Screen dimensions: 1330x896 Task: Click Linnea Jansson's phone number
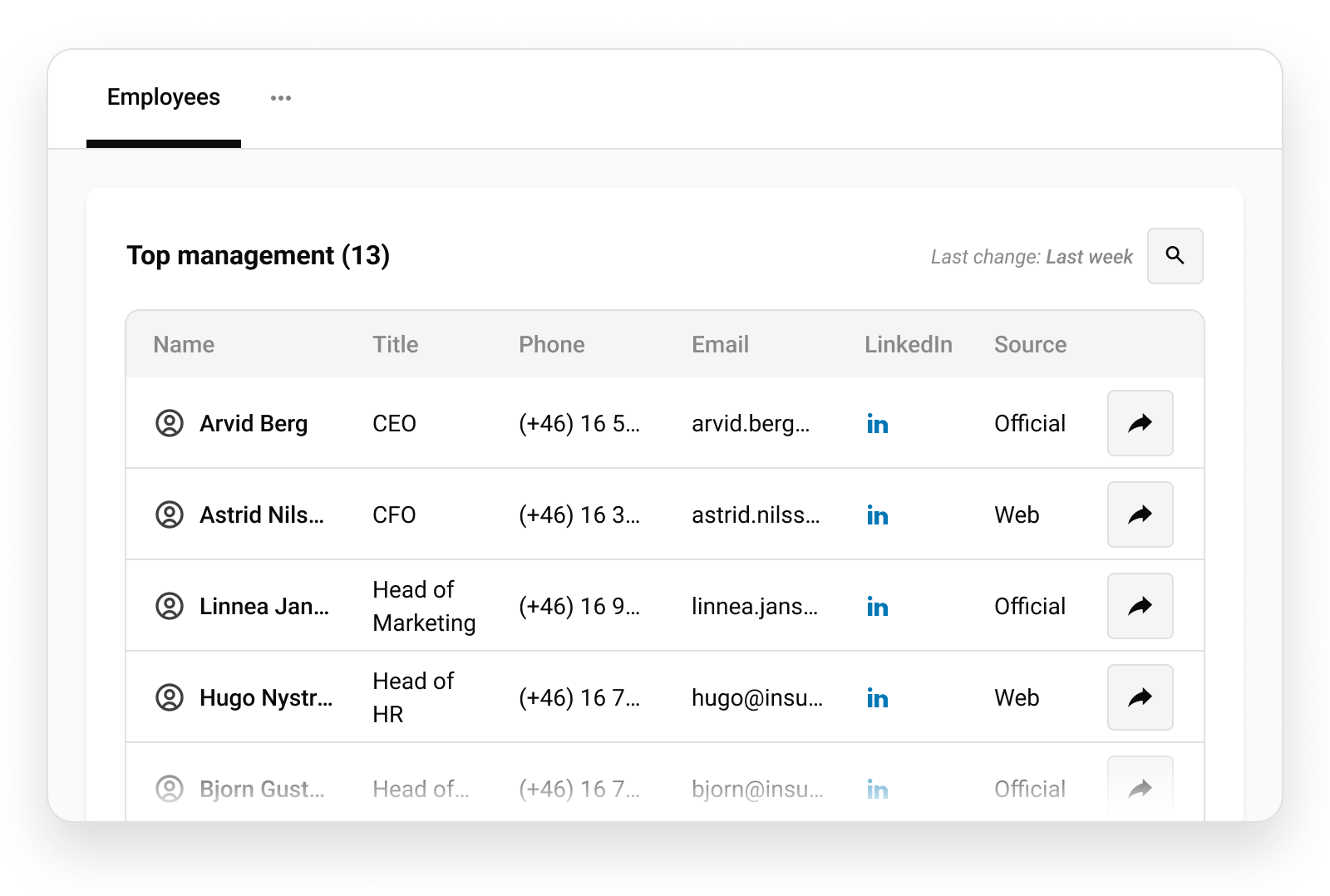coord(579,607)
